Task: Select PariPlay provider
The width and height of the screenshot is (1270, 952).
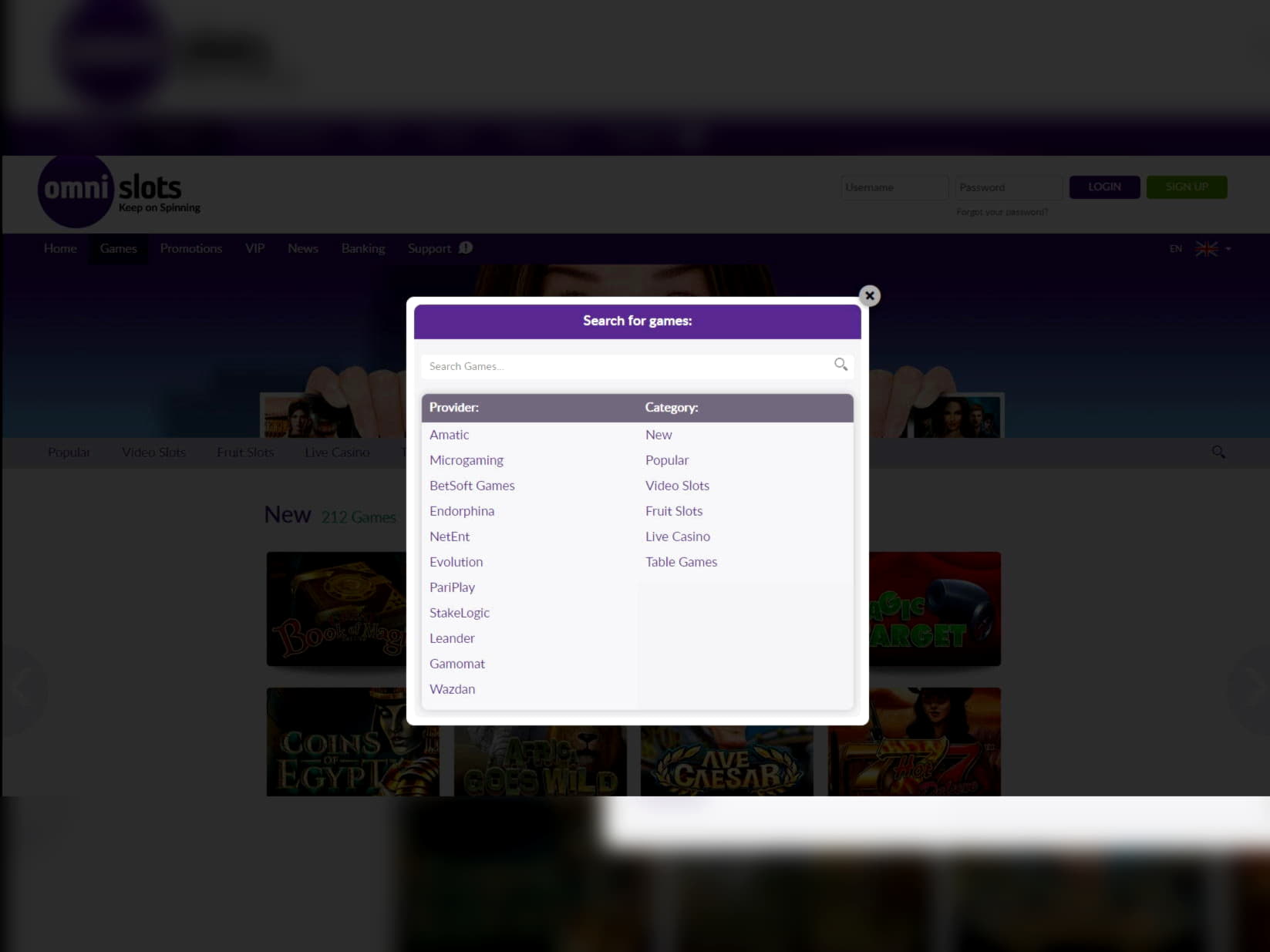Action: tap(452, 587)
